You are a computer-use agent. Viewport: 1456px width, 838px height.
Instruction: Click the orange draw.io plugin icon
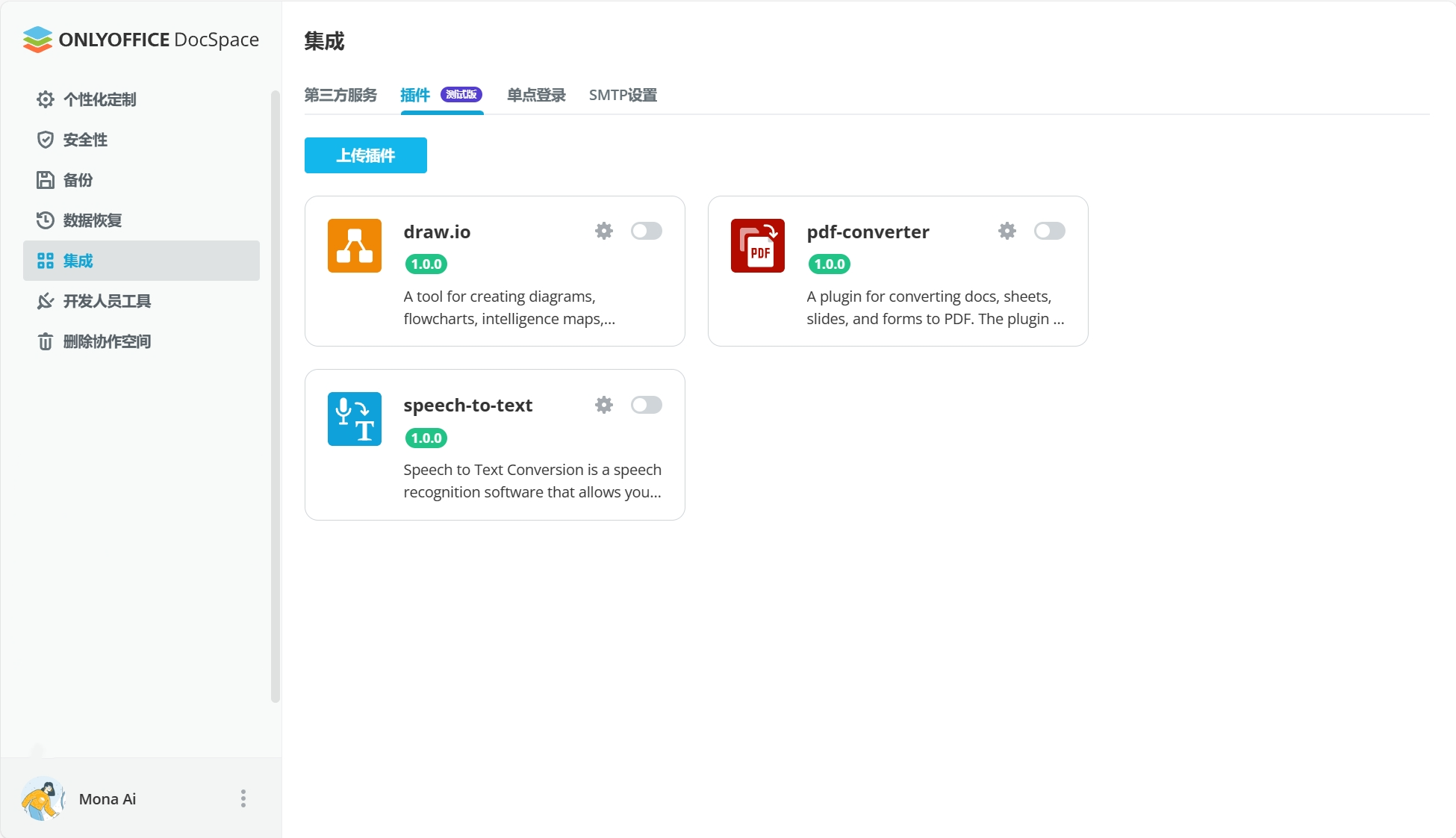[355, 246]
